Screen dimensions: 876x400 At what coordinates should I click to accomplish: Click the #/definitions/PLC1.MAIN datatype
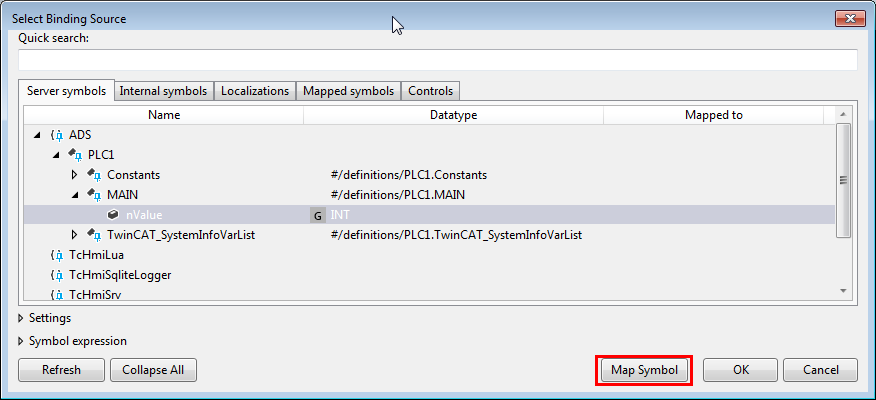tap(397, 195)
